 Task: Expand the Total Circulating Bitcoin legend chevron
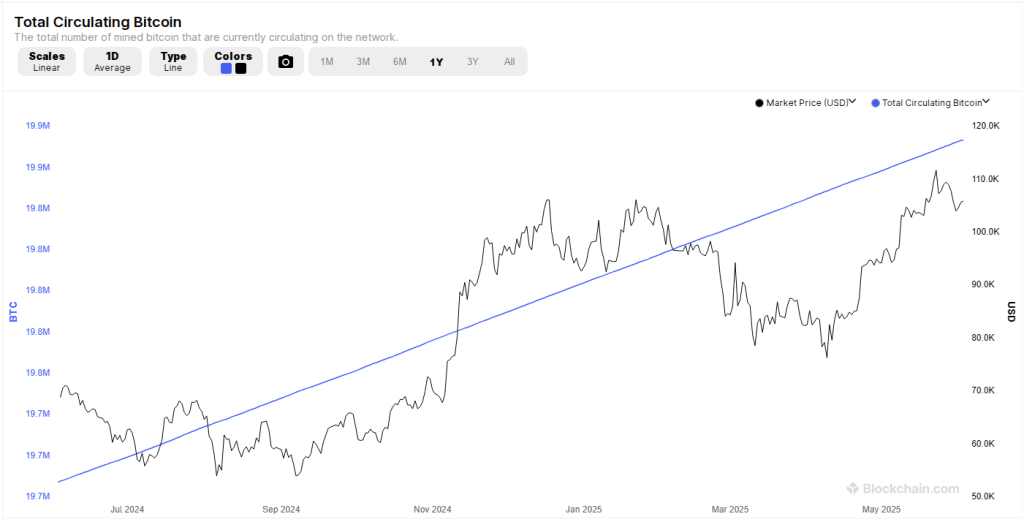(x=986, y=102)
